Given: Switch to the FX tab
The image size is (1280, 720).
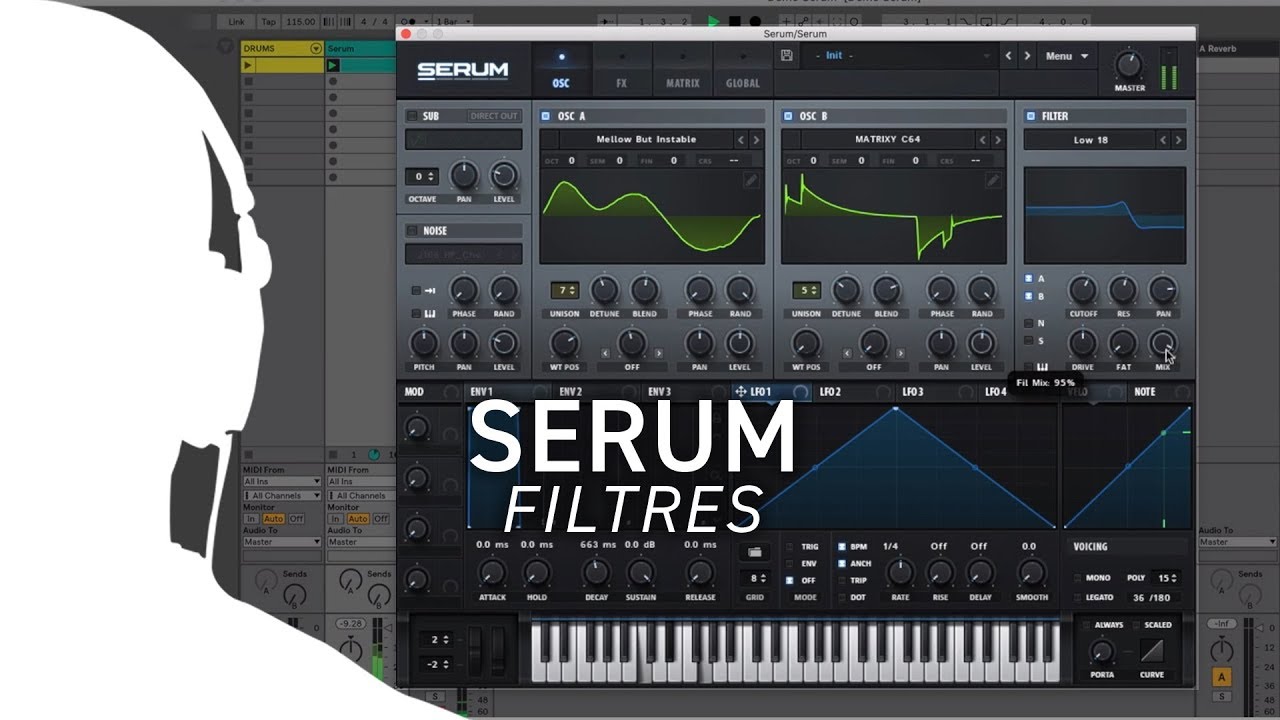Looking at the screenshot, I should coord(622,69).
